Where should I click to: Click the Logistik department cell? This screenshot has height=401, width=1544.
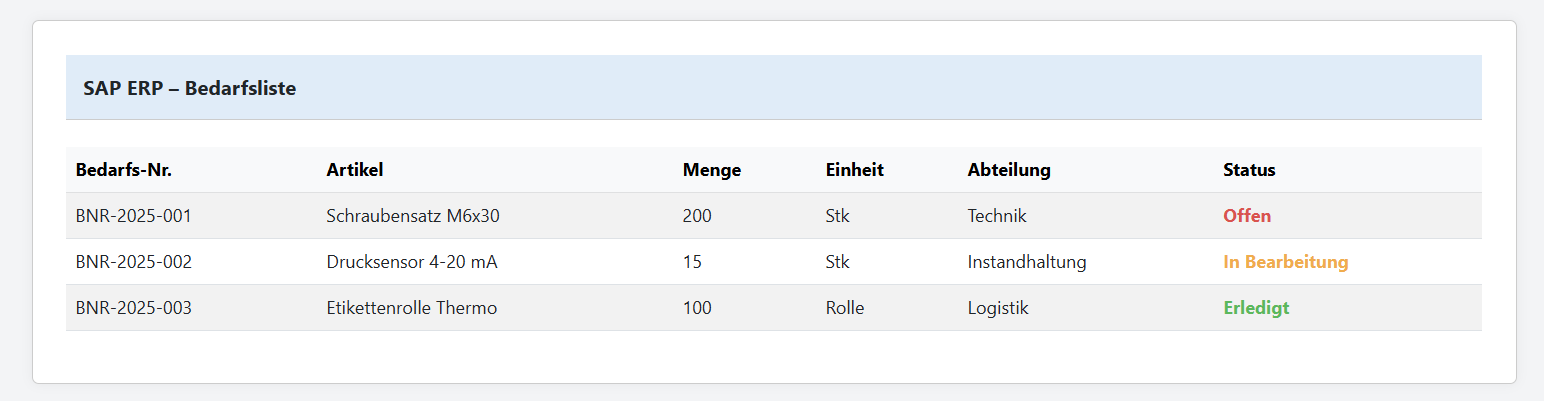click(998, 308)
